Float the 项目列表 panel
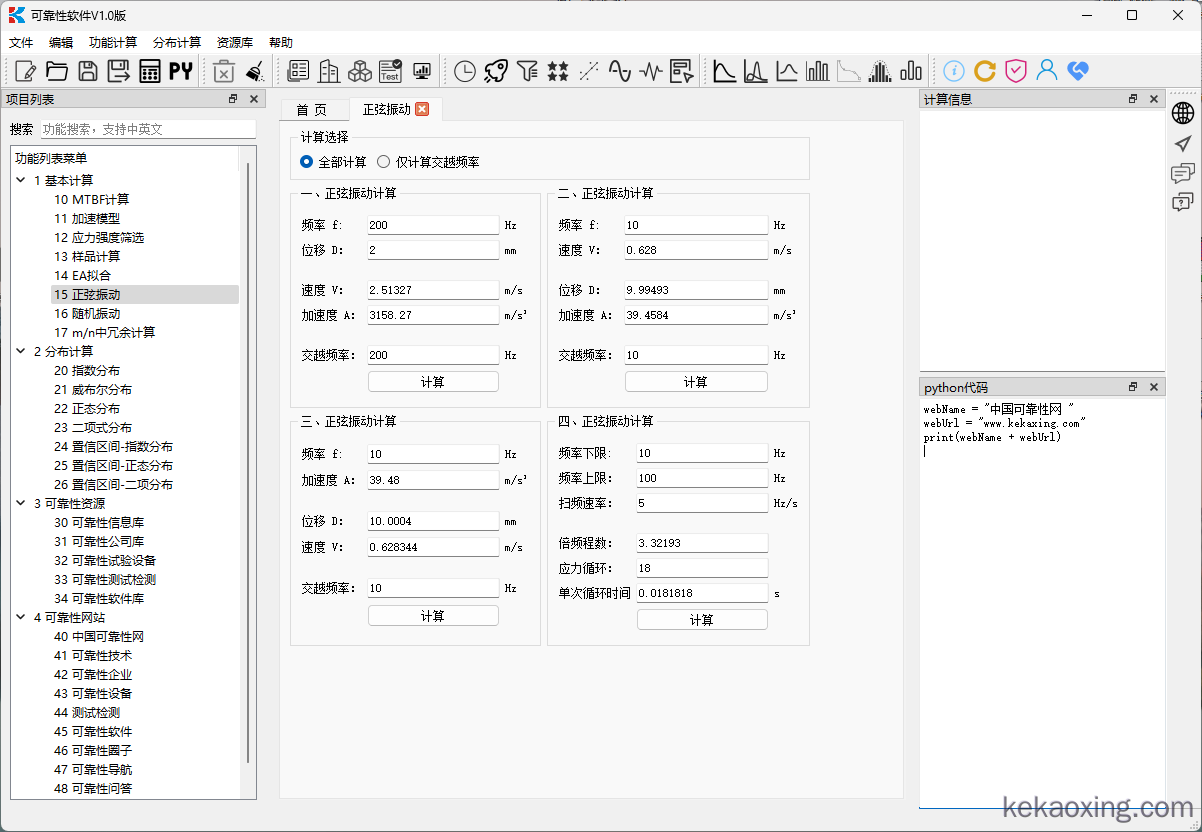 point(233,99)
